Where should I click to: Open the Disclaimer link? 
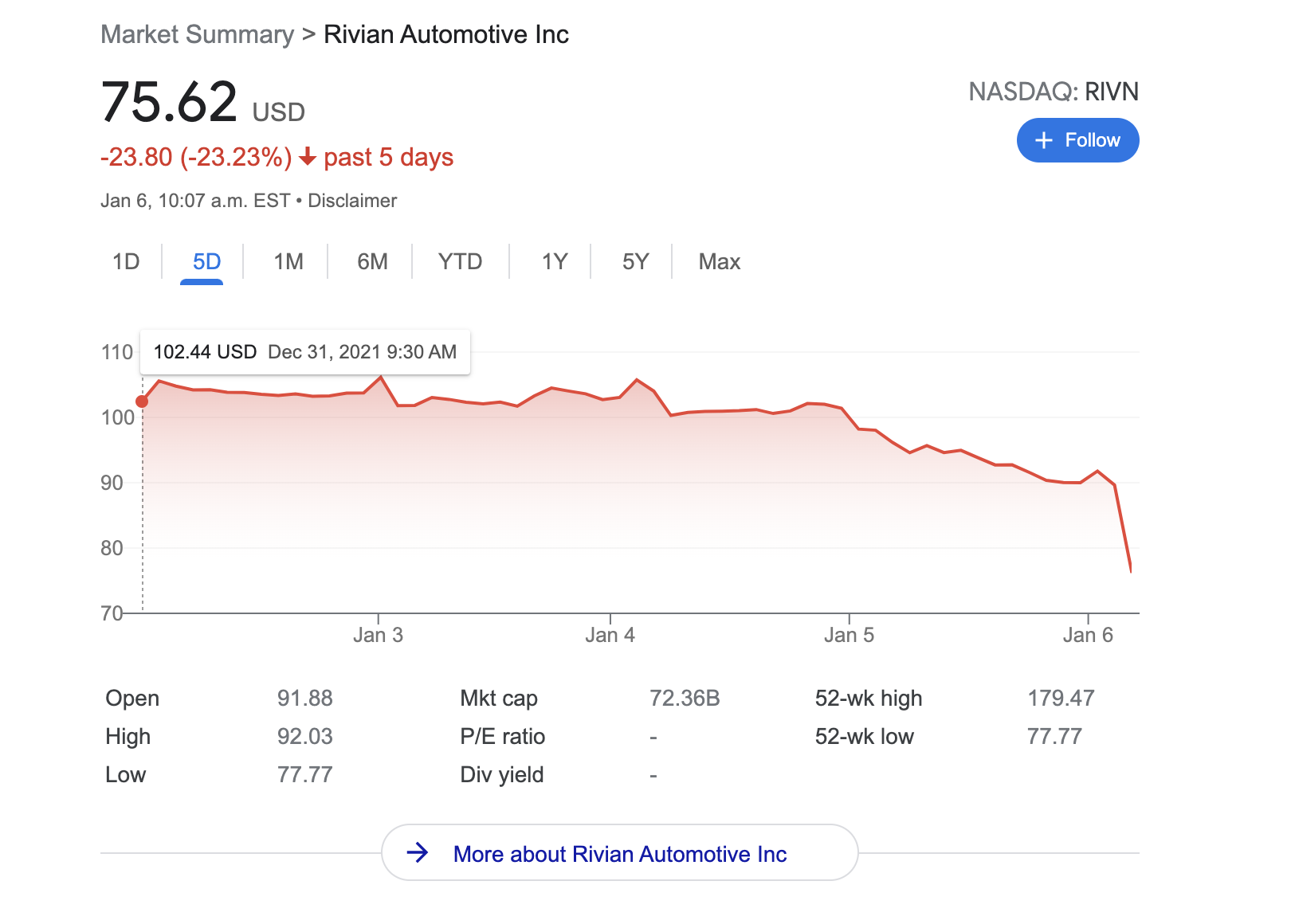click(x=352, y=201)
